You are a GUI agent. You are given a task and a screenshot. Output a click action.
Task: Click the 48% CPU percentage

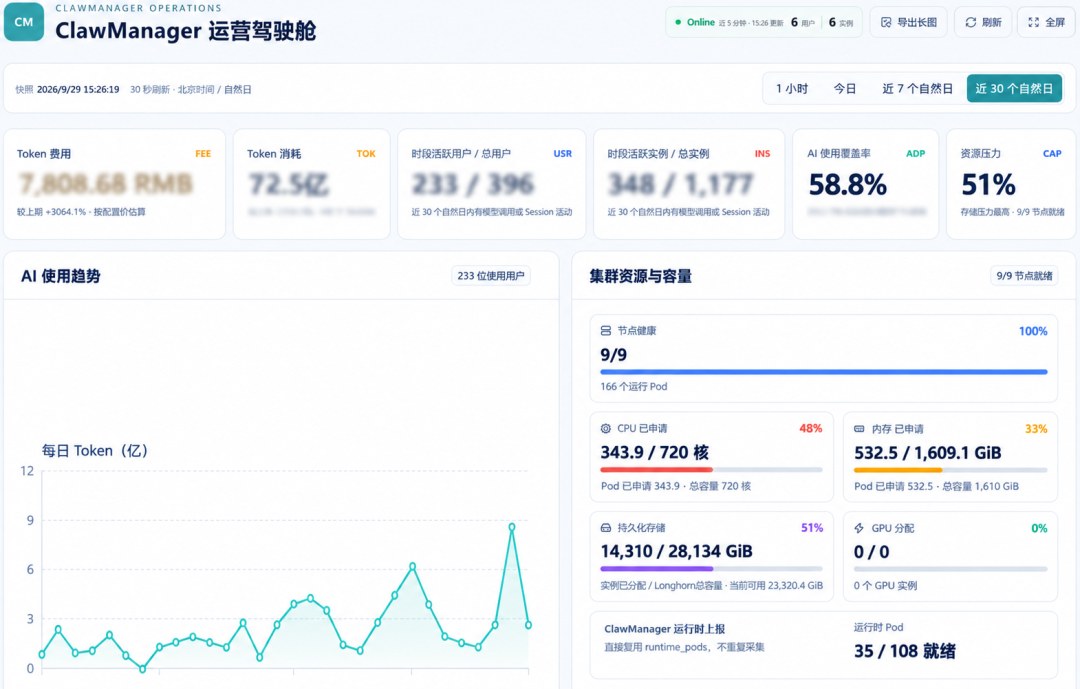(x=811, y=429)
